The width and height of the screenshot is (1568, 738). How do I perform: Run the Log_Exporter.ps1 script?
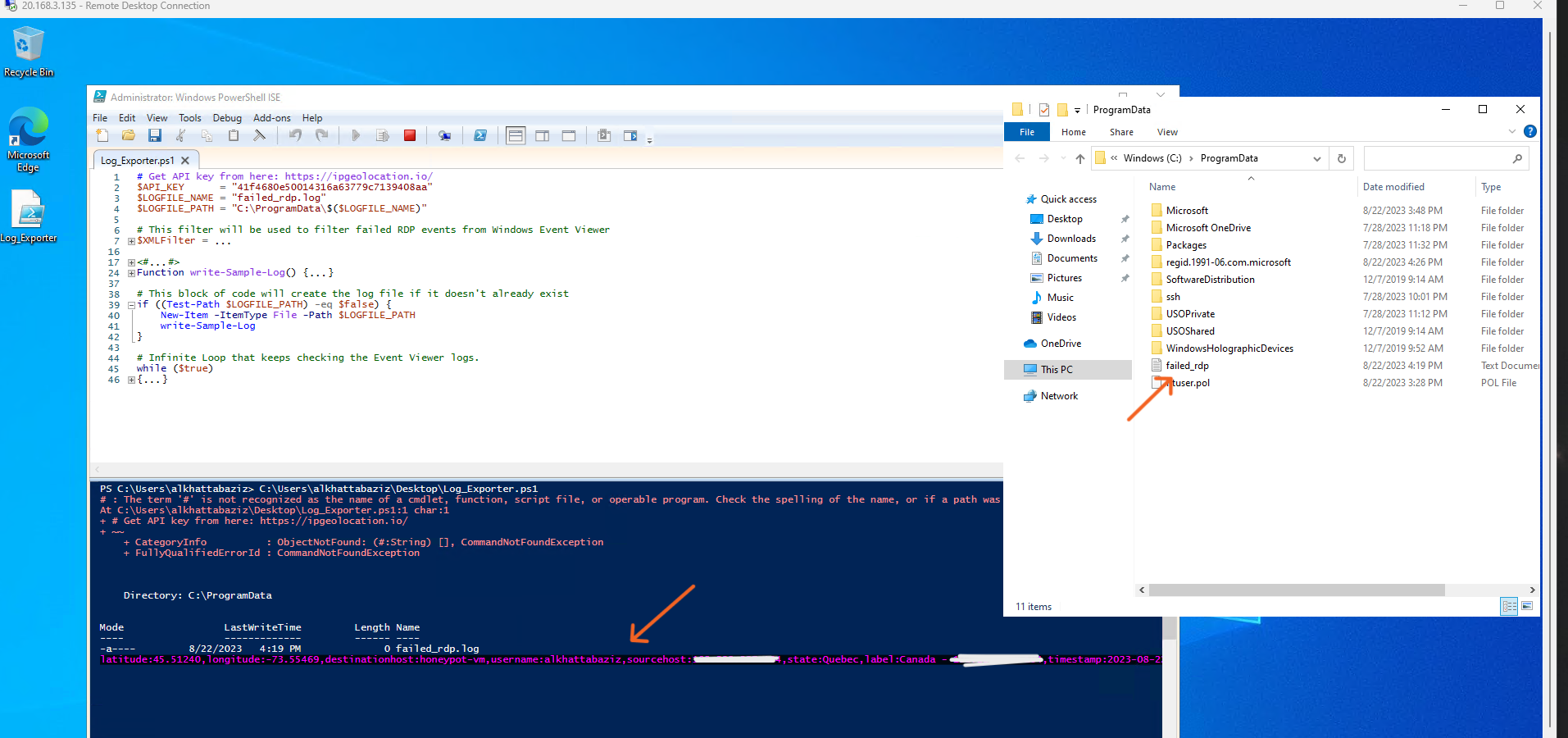(356, 135)
